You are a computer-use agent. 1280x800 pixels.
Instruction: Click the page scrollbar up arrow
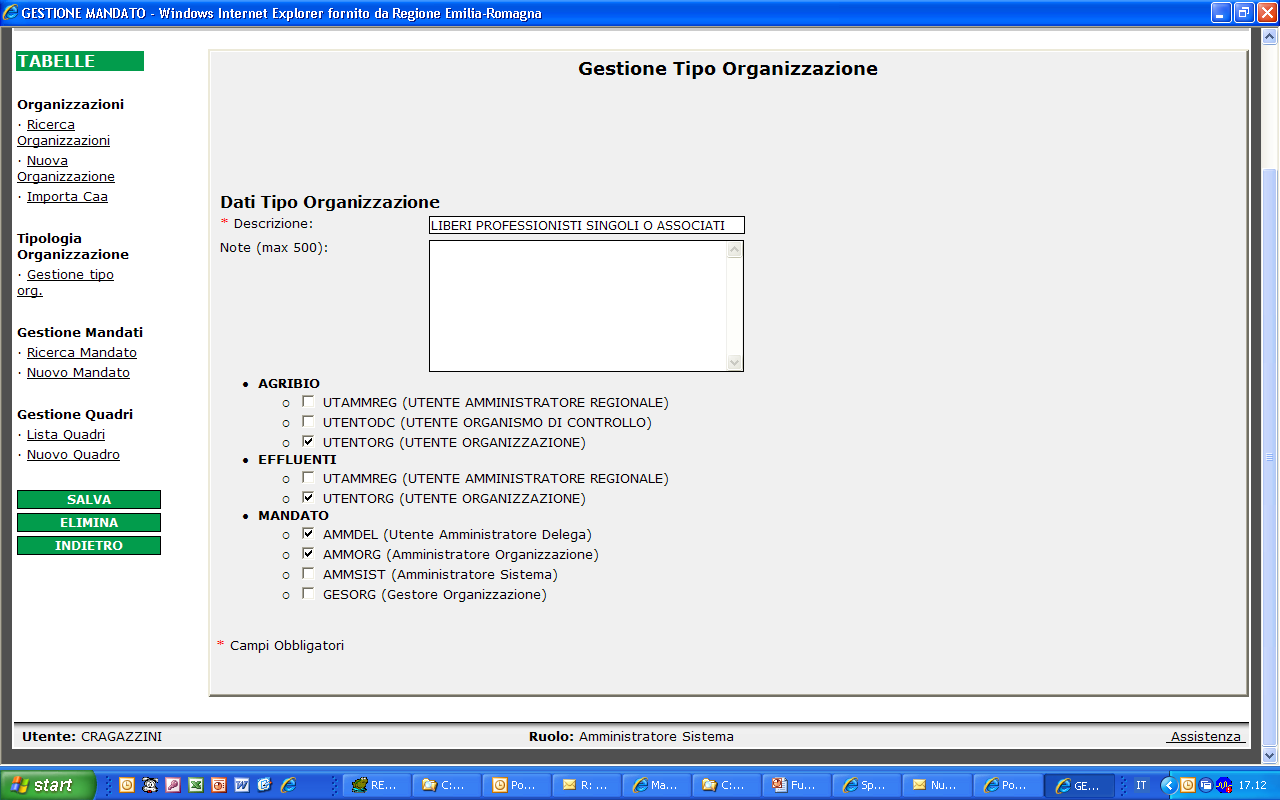pyautogui.click(x=1270, y=37)
